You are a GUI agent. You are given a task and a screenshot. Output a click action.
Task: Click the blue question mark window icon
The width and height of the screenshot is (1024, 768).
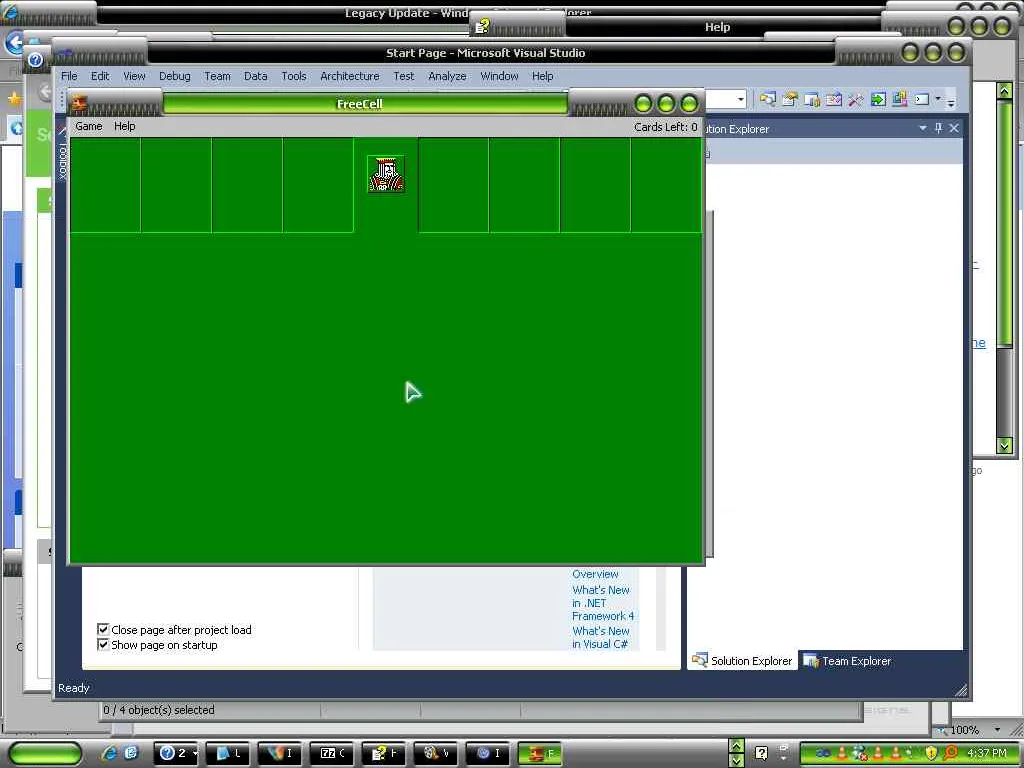pos(35,59)
